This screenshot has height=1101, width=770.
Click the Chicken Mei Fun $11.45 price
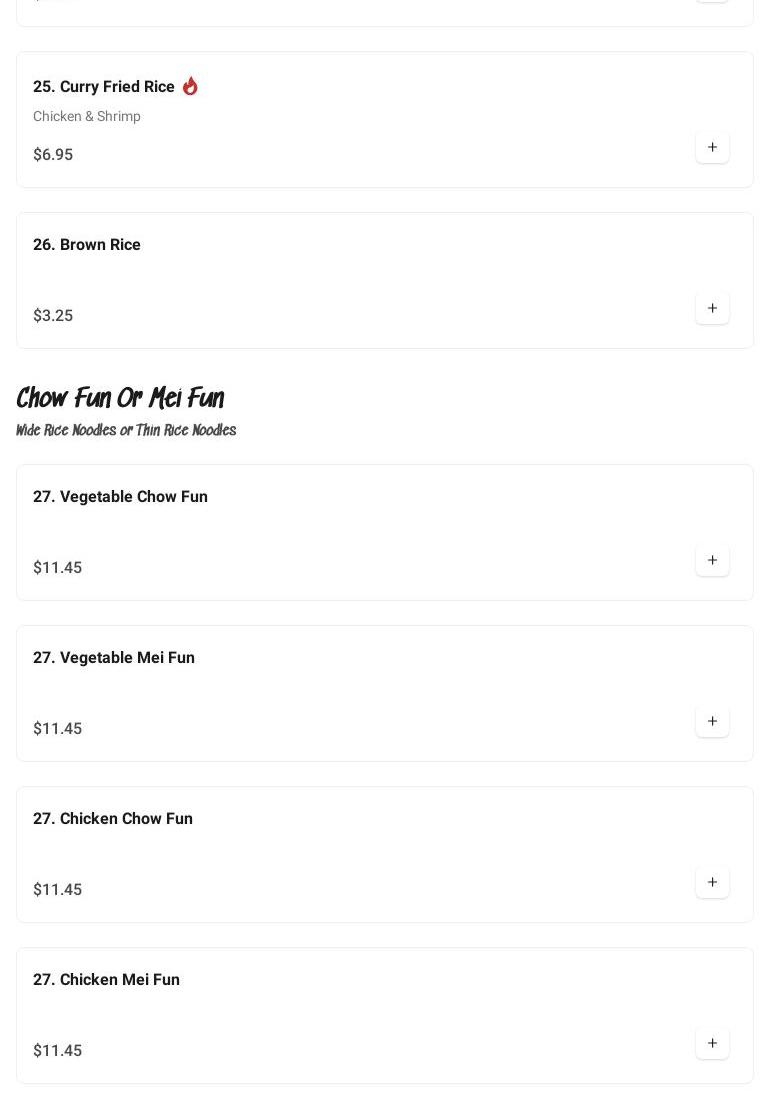pyautogui.click(x=58, y=1051)
